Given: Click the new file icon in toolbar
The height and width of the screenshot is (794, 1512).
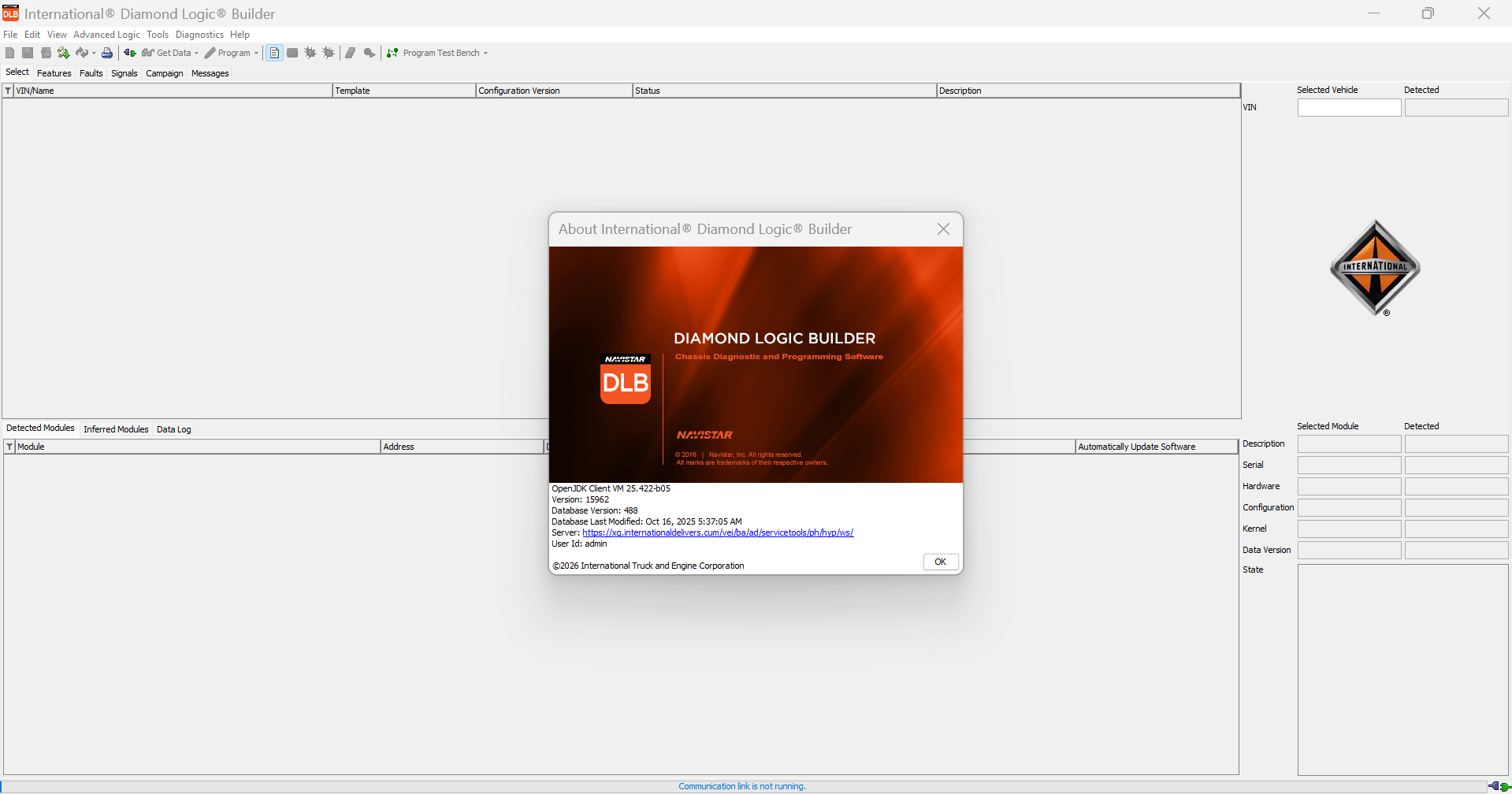Looking at the screenshot, I should click(x=9, y=53).
